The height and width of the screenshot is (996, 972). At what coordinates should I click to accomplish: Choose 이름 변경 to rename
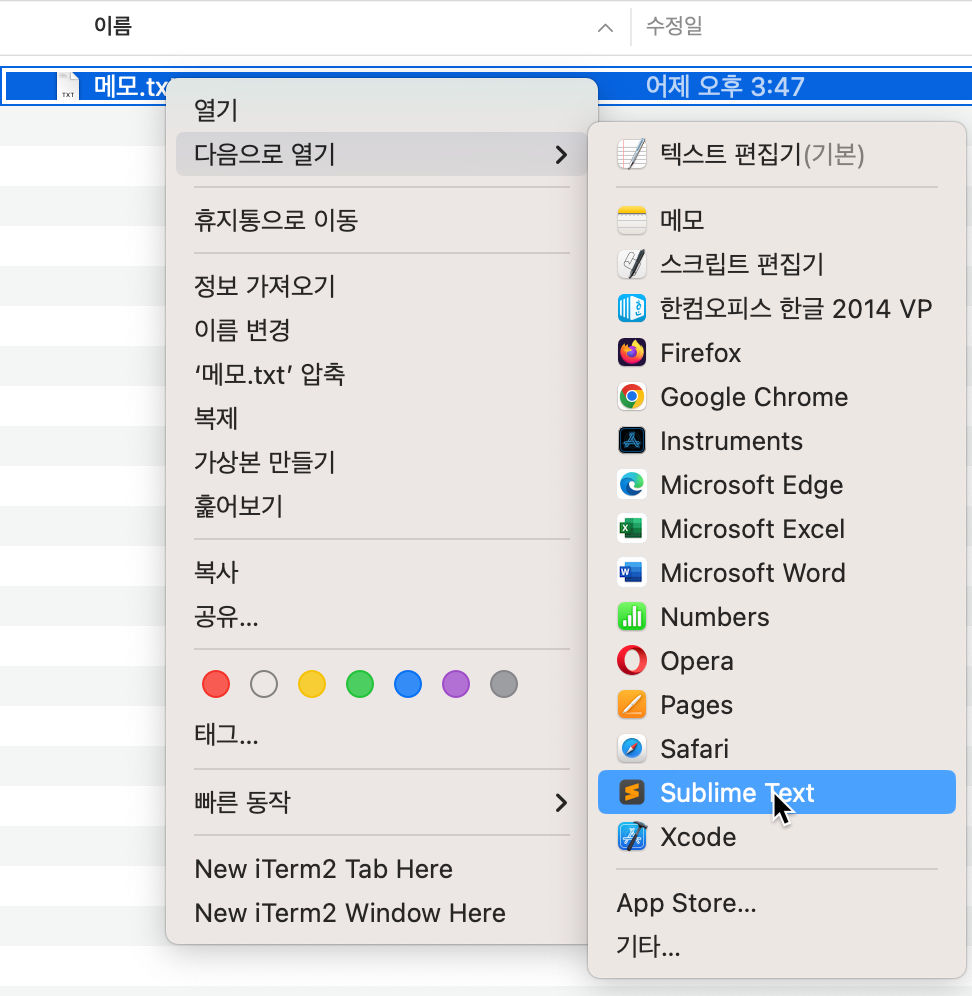tap(381, 330)
